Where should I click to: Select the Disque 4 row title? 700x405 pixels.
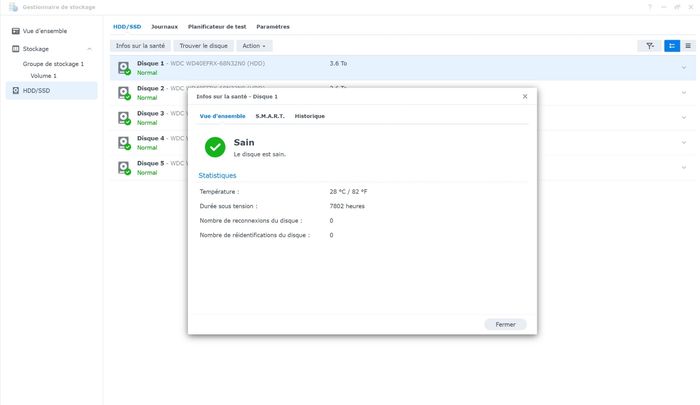click(150, 138)
